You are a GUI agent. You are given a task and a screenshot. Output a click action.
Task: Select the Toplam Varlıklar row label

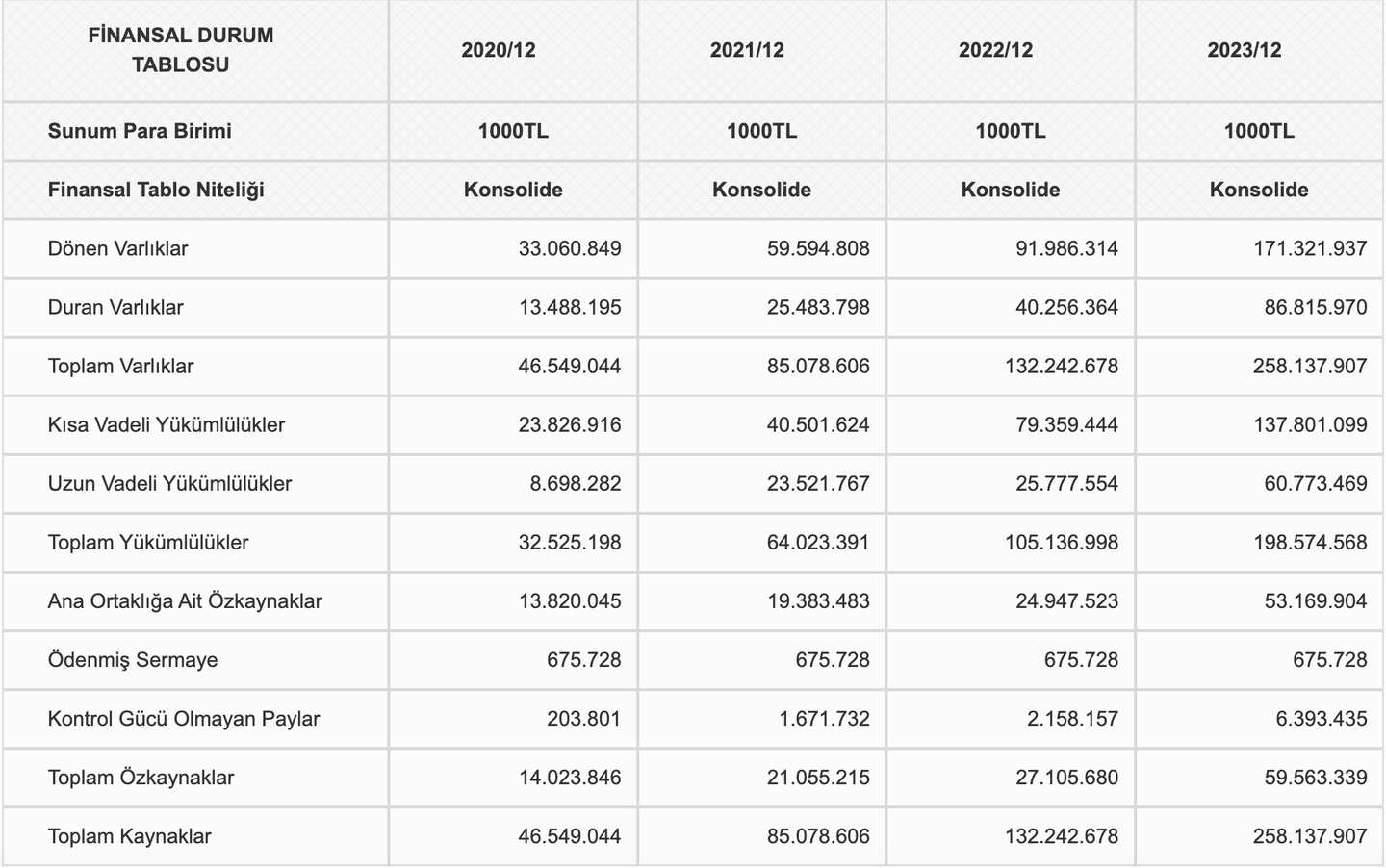pos(120,366)
